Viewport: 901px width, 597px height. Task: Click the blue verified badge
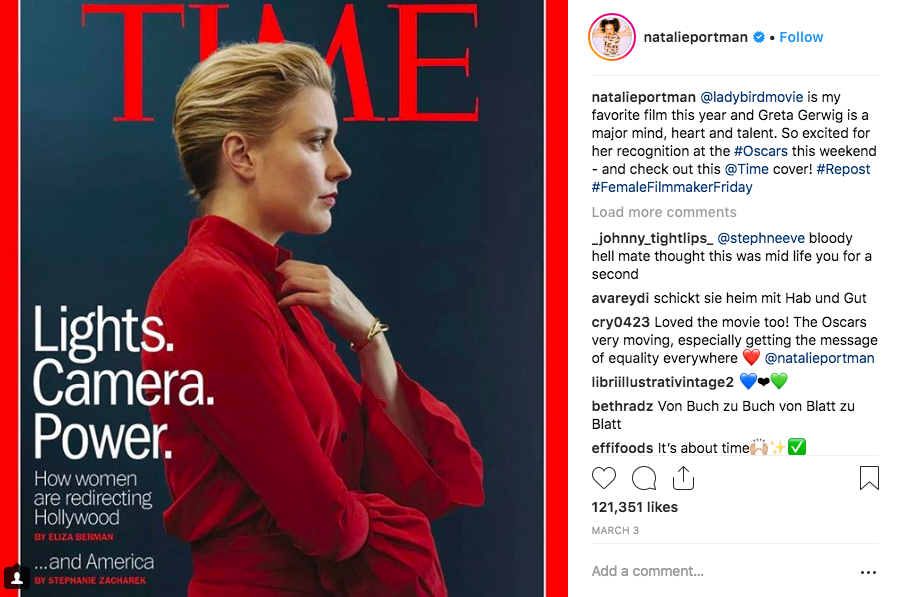[758, 37]
